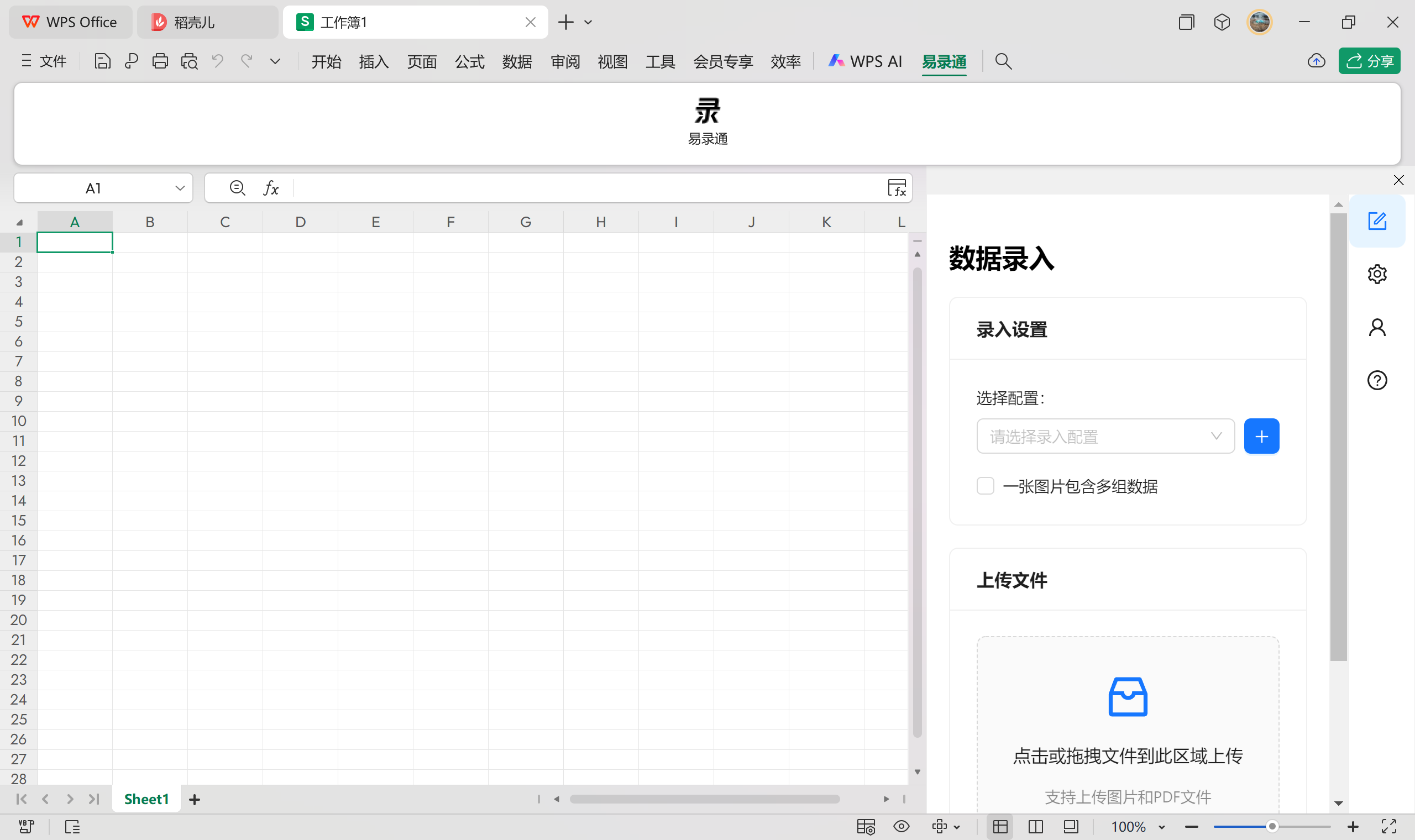1415x840 pixels.
Task: Click the green 分享 button
Action: coord(1369,61)
